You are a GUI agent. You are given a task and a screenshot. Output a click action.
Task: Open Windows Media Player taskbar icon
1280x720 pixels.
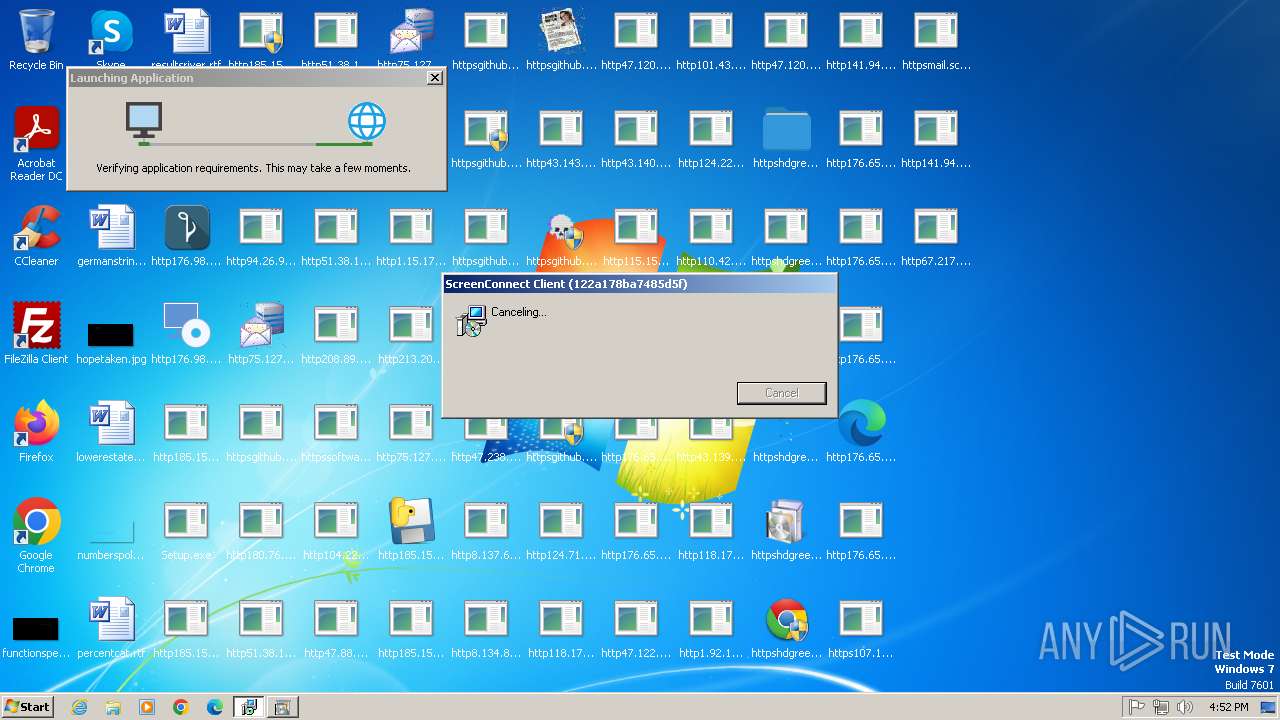click(147, 707)
